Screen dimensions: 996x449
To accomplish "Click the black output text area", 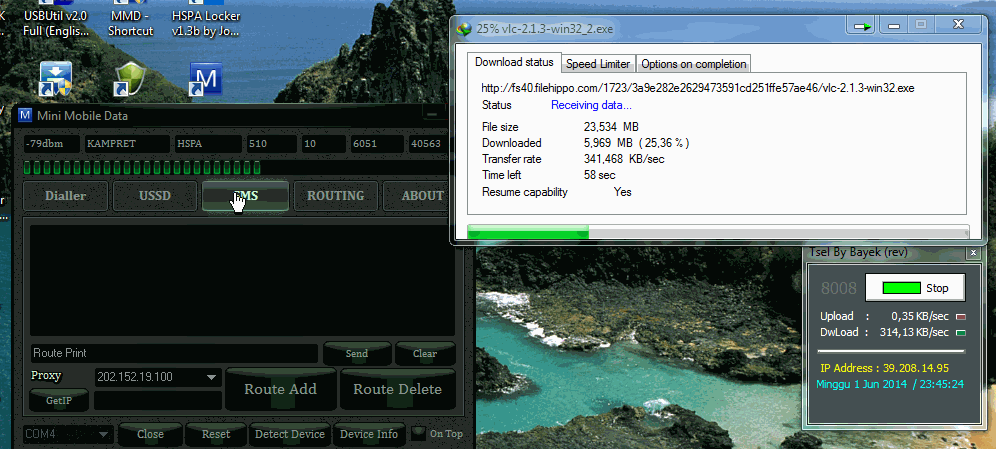I will 242,280.
